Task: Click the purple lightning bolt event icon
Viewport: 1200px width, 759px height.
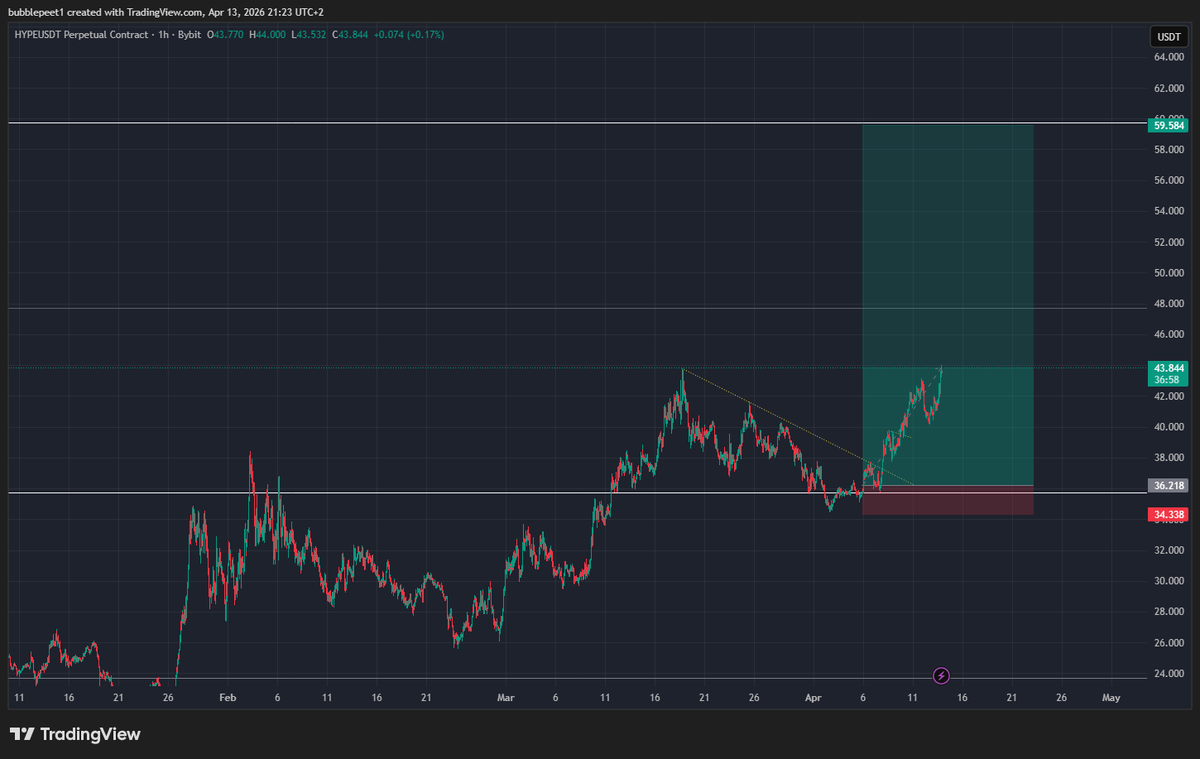Action: pos(941,676)
